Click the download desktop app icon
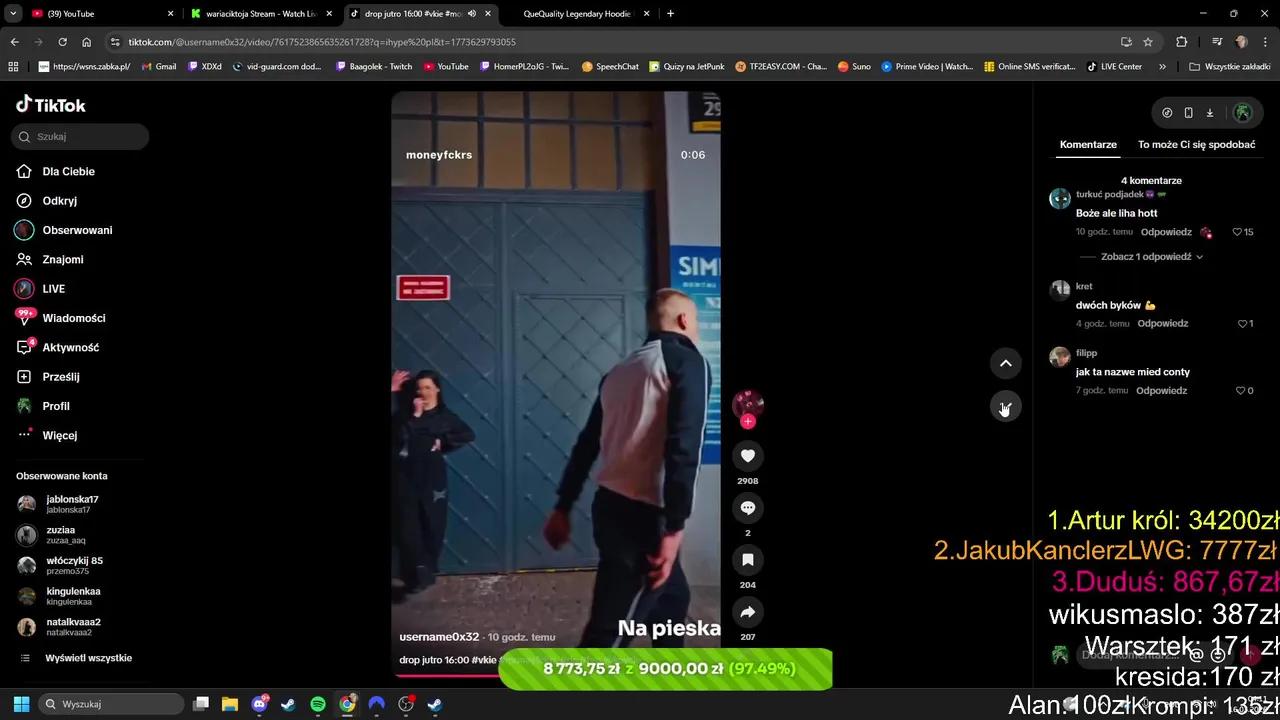 pos(1209,113)
